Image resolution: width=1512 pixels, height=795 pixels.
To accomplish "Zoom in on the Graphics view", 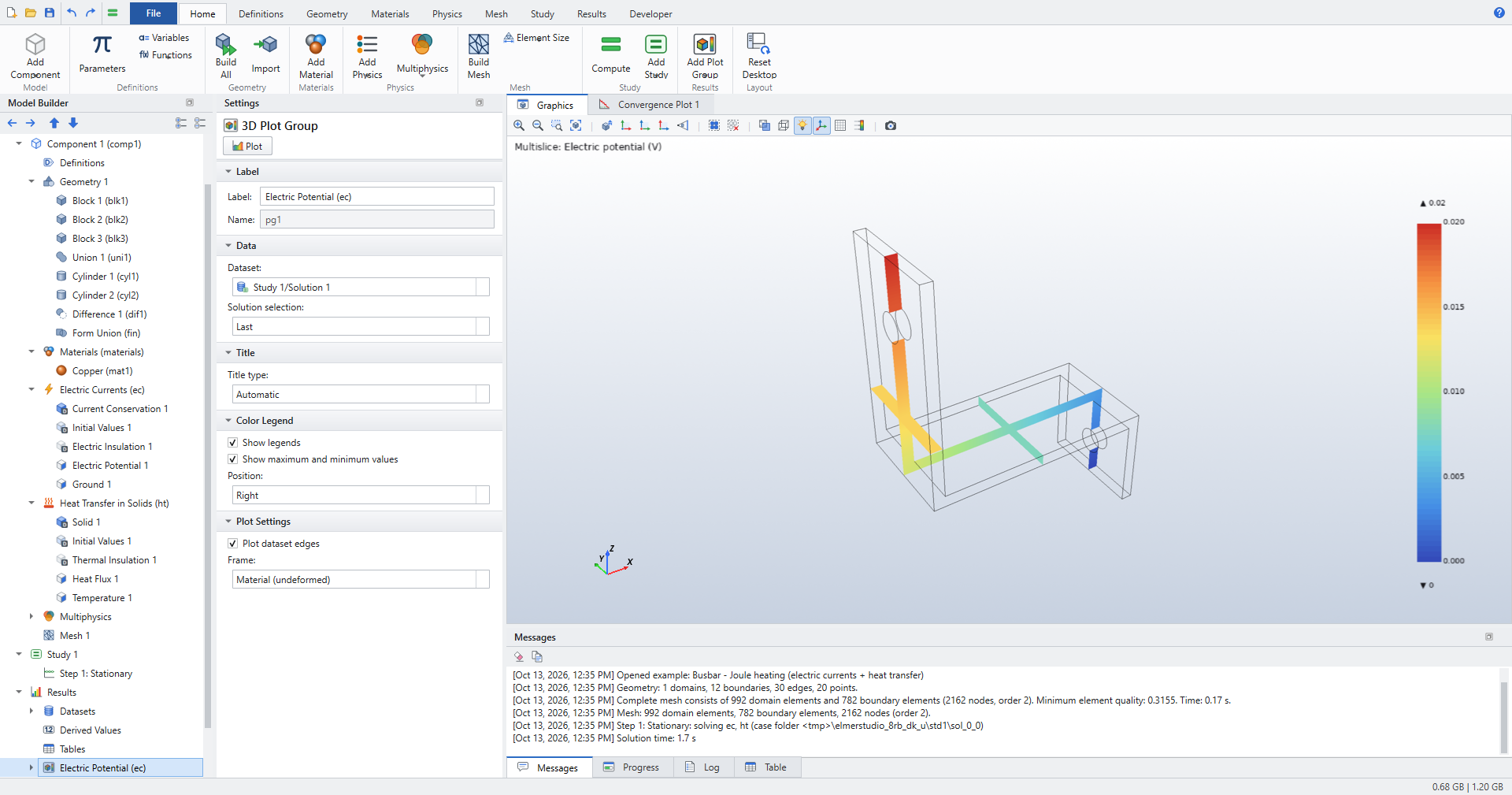I will pos(519,125).
